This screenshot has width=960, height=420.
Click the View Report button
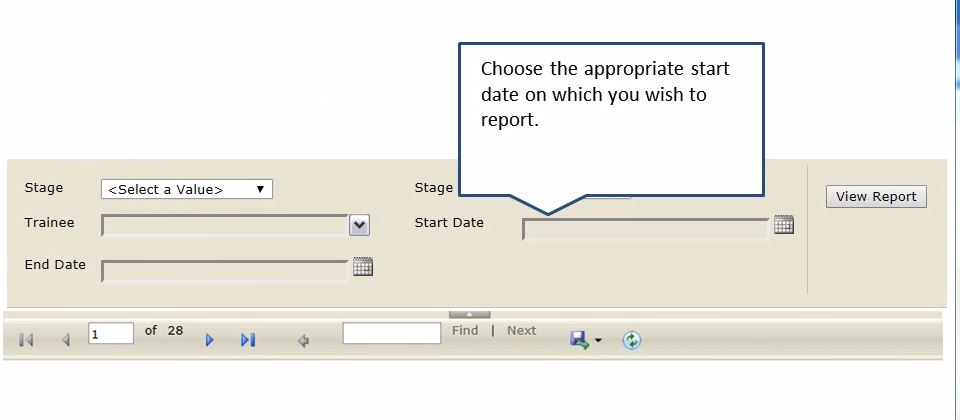point(876,197)
